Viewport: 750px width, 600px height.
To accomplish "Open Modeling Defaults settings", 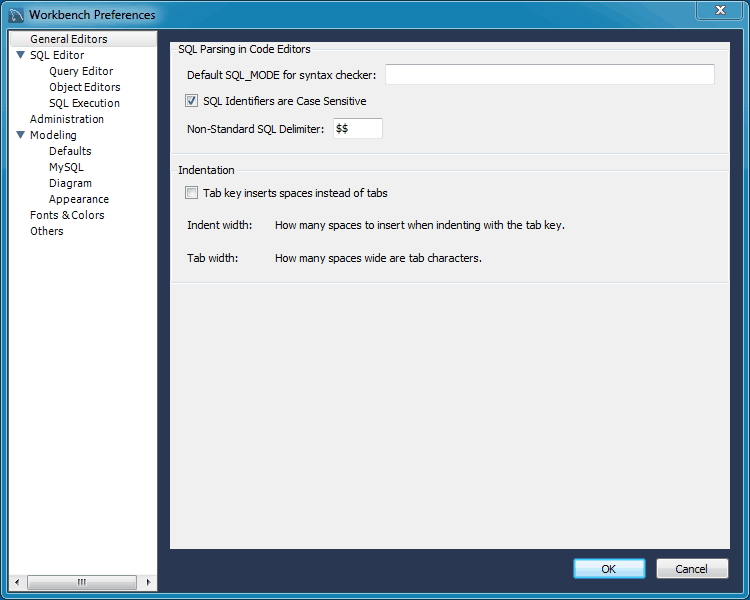I will click(70, 151).
